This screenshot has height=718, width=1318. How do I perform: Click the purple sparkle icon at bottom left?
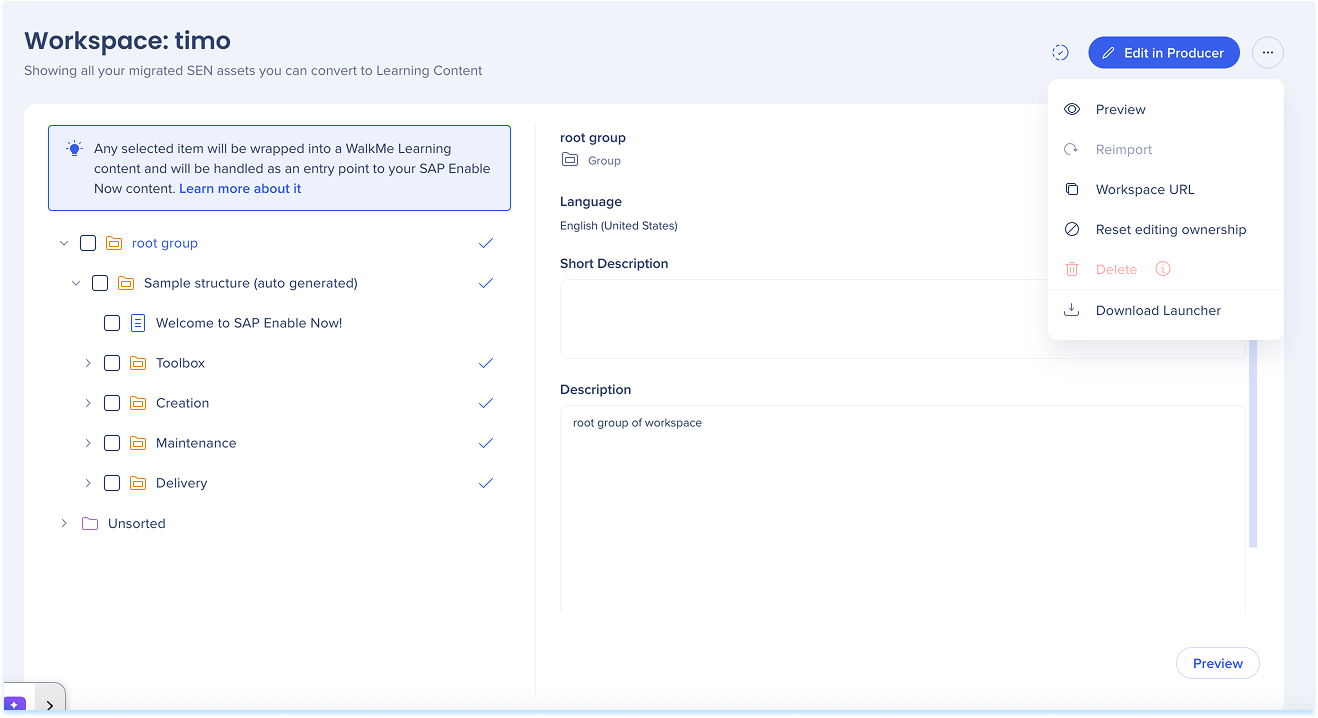point(15,704)
